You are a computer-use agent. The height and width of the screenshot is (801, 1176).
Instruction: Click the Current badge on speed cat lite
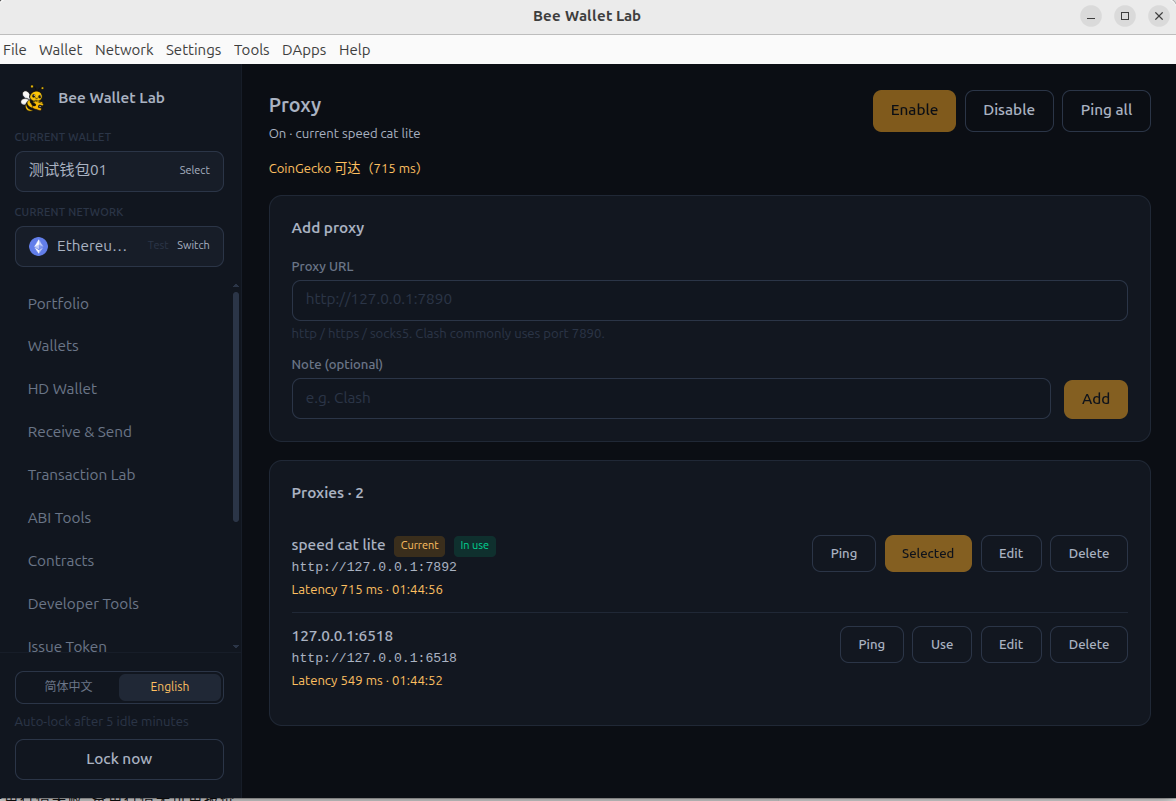pos(419,545)
